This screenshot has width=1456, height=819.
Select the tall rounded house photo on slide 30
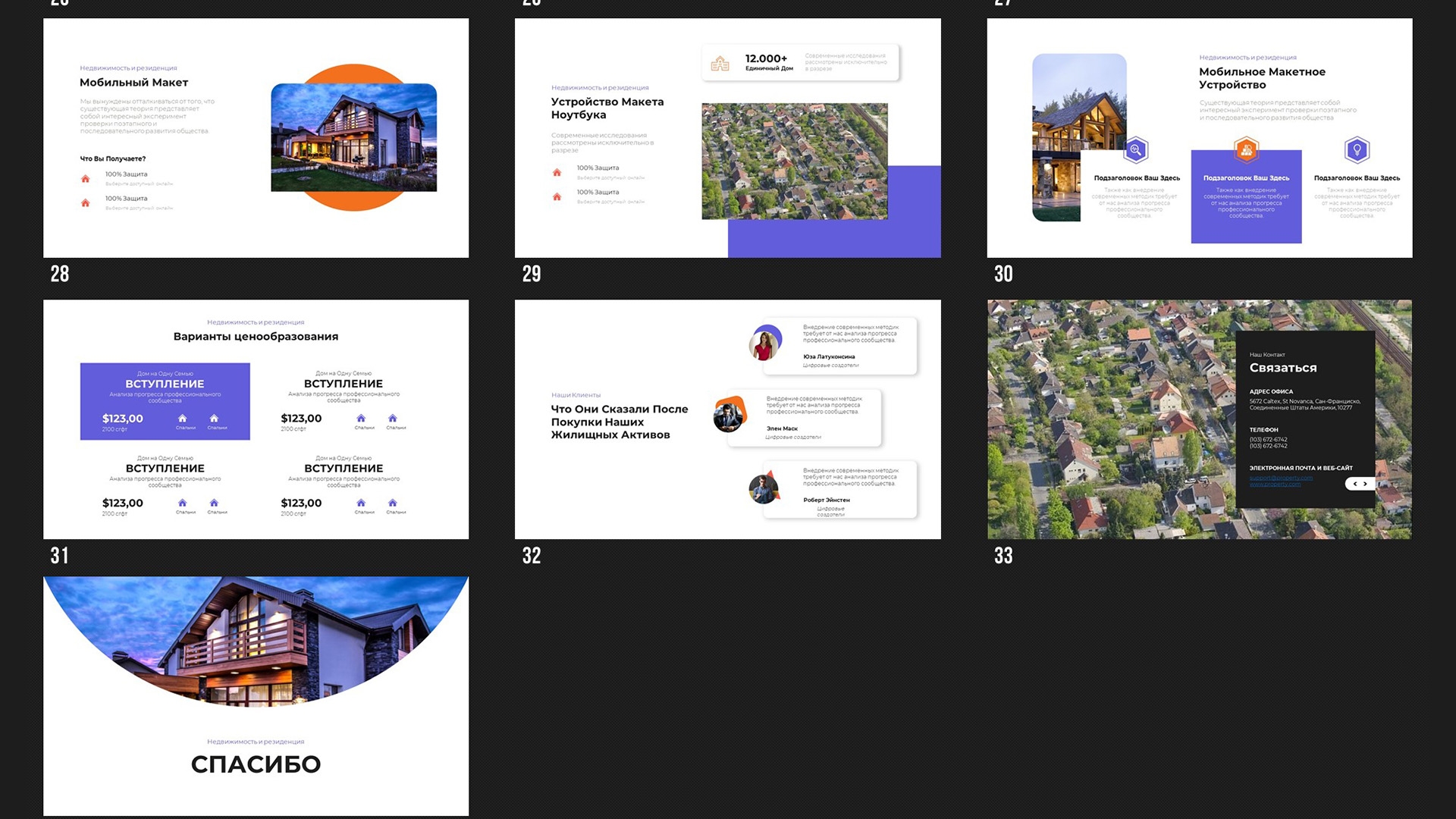(1079, 137)
